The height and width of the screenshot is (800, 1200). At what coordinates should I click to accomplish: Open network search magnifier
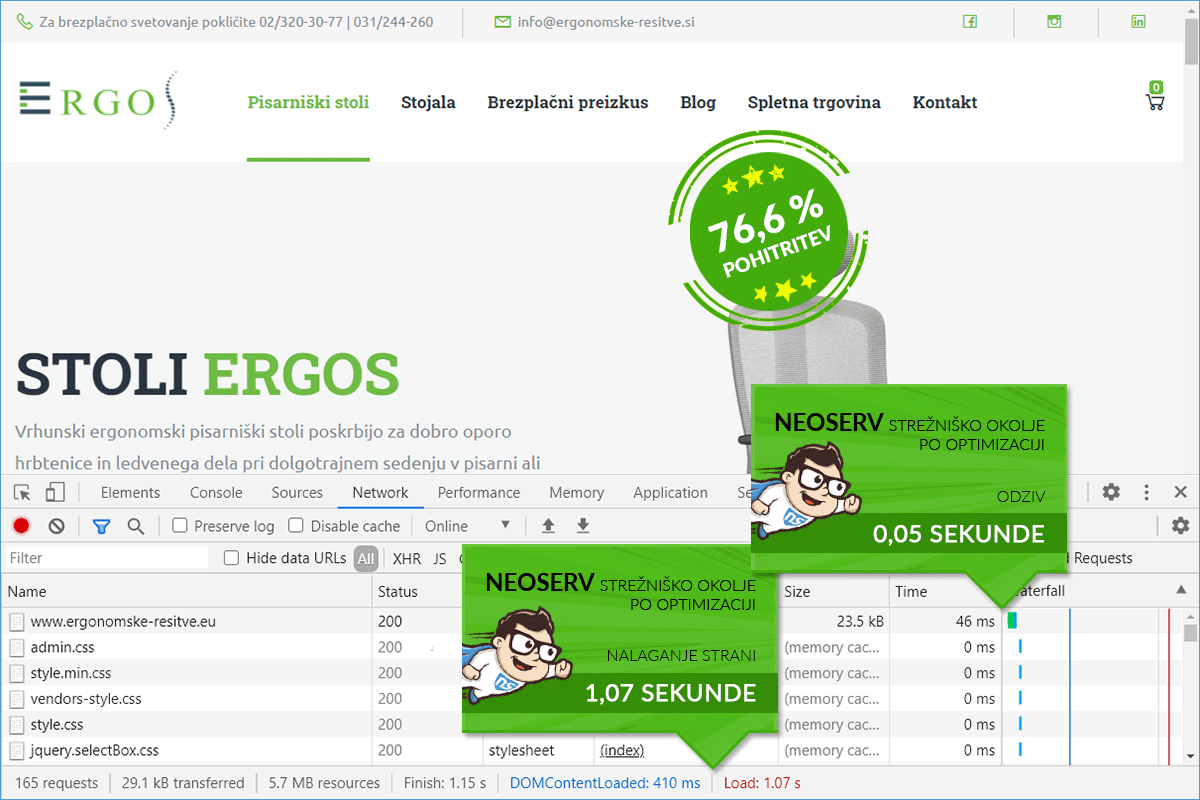click(136, 526)
